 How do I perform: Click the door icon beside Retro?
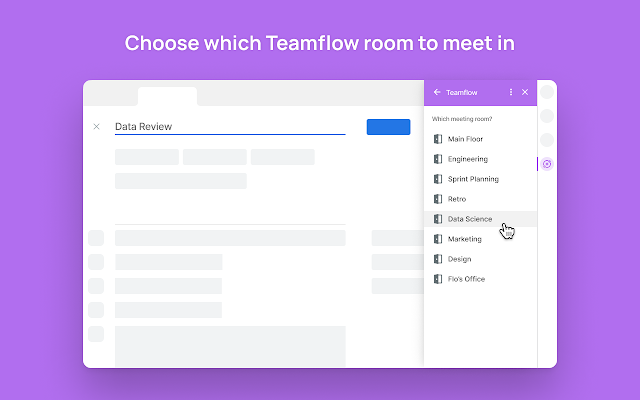click(x=438, y=199)
